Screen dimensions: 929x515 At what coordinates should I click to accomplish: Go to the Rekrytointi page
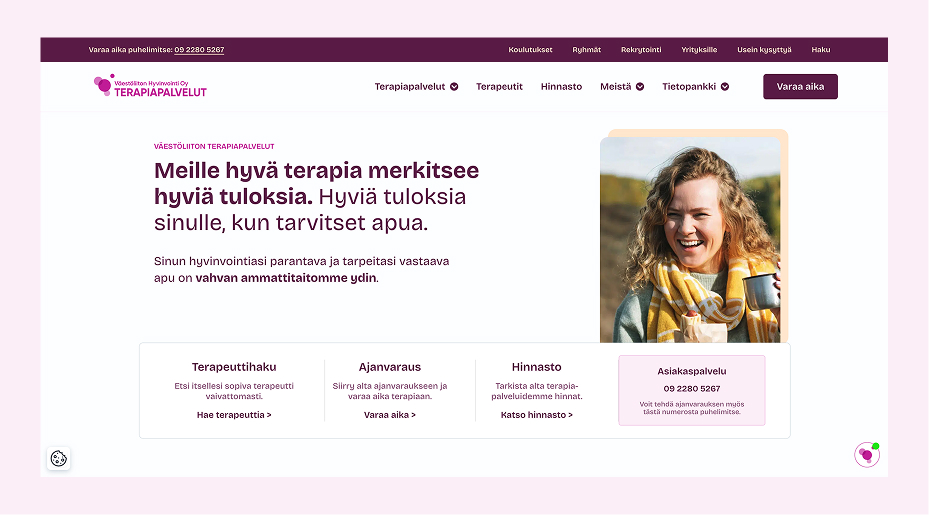click(x=641, y=50)
